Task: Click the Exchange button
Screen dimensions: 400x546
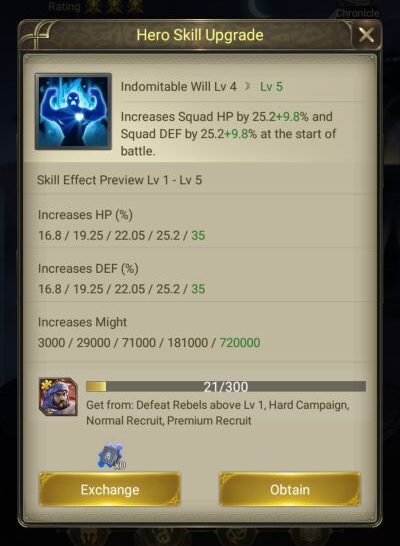Action: pyautogui.click(x=110, y=489)
